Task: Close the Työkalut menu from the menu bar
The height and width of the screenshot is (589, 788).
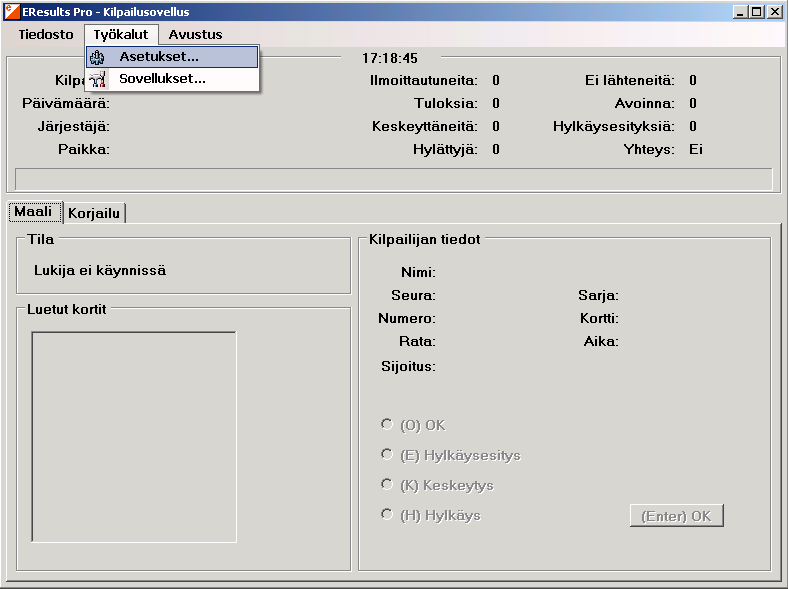Action: tap(121, 35)
